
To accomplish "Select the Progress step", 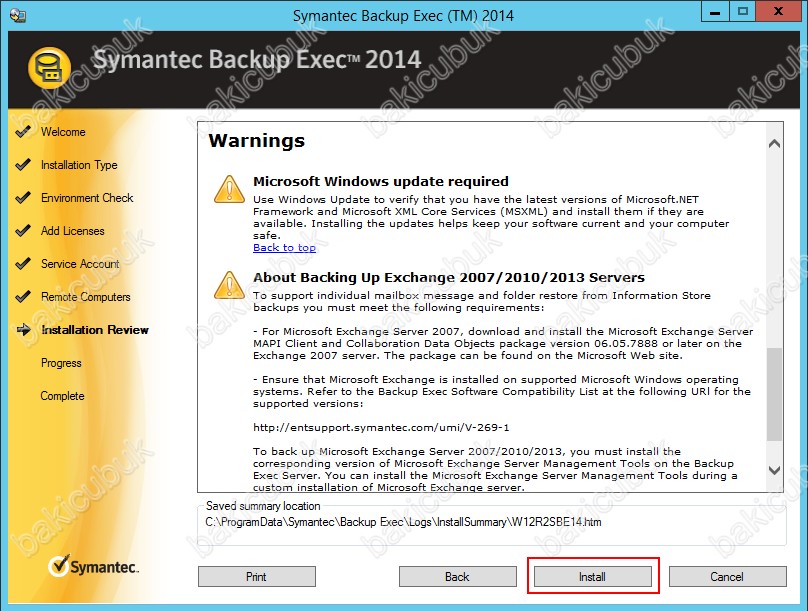I will point(61,363).
